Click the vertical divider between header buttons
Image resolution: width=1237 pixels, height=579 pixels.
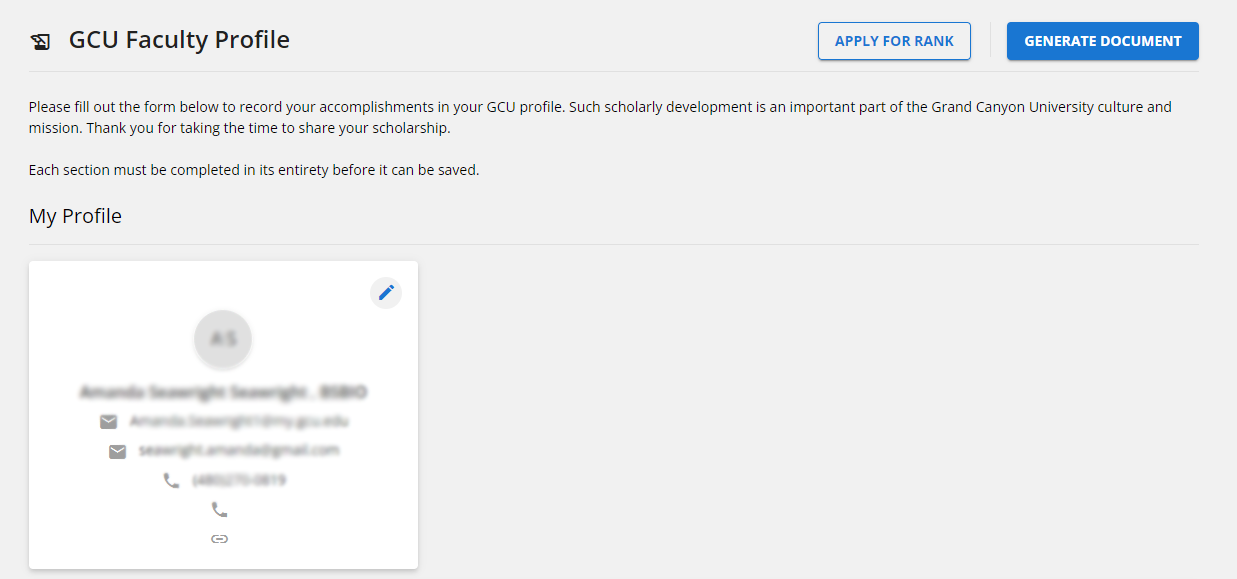[990, 41]
